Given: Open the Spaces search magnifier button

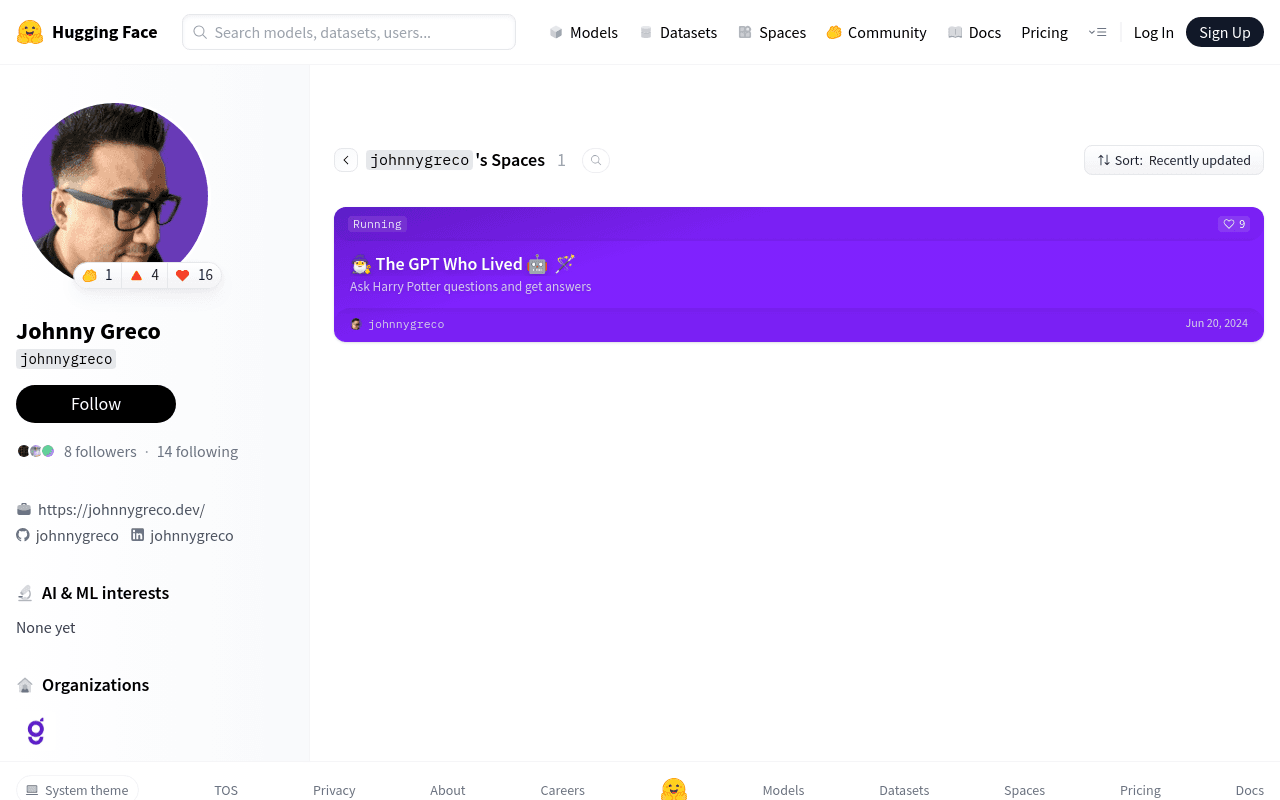Looking at the screenshot, I should point(596,160).
